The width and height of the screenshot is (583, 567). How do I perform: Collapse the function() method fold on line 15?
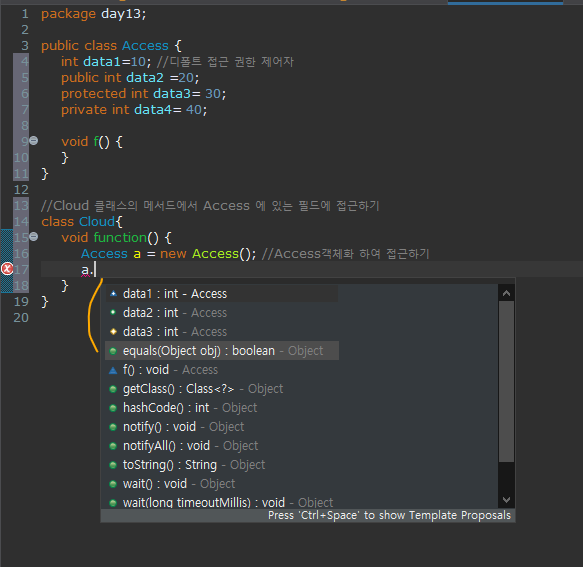(x=34, y=236)
